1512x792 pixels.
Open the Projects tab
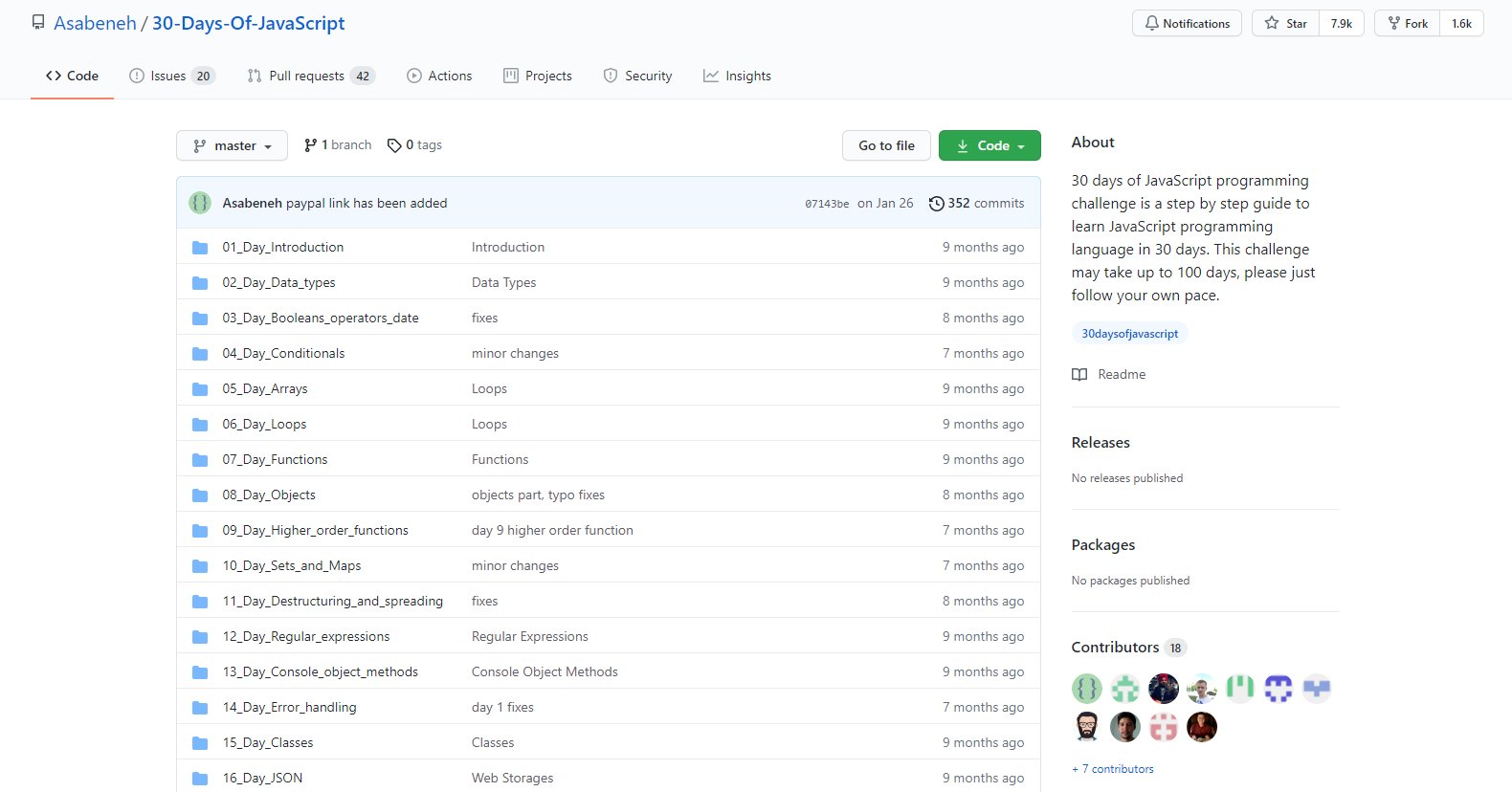click(x=538, y=76)
